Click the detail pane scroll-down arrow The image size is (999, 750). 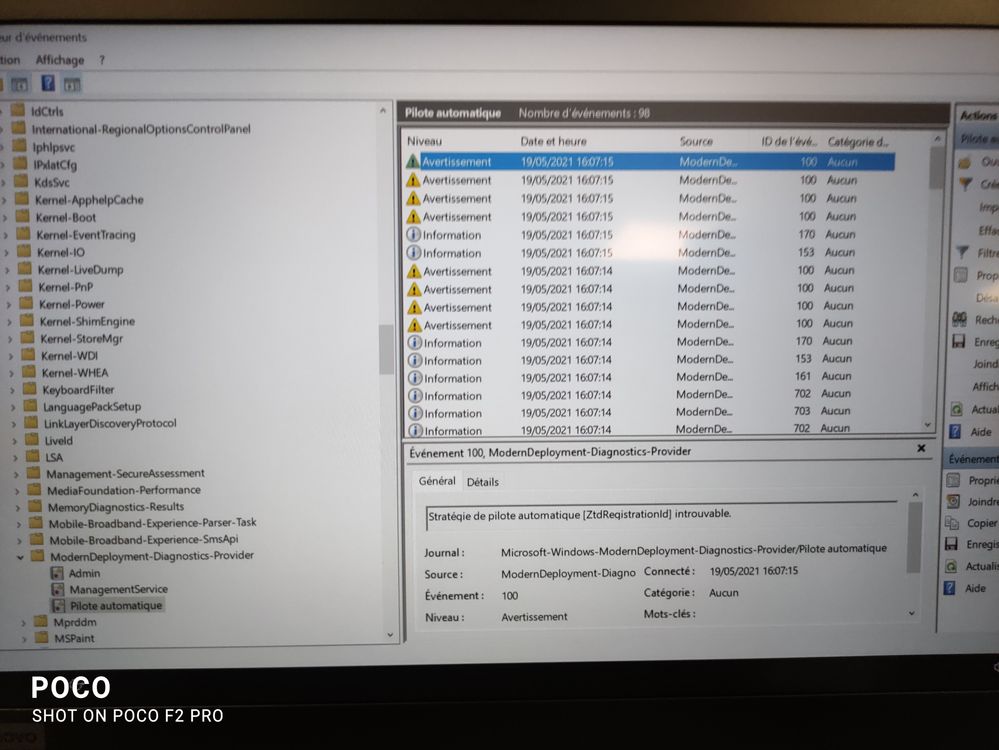click(x=912, y=613)
